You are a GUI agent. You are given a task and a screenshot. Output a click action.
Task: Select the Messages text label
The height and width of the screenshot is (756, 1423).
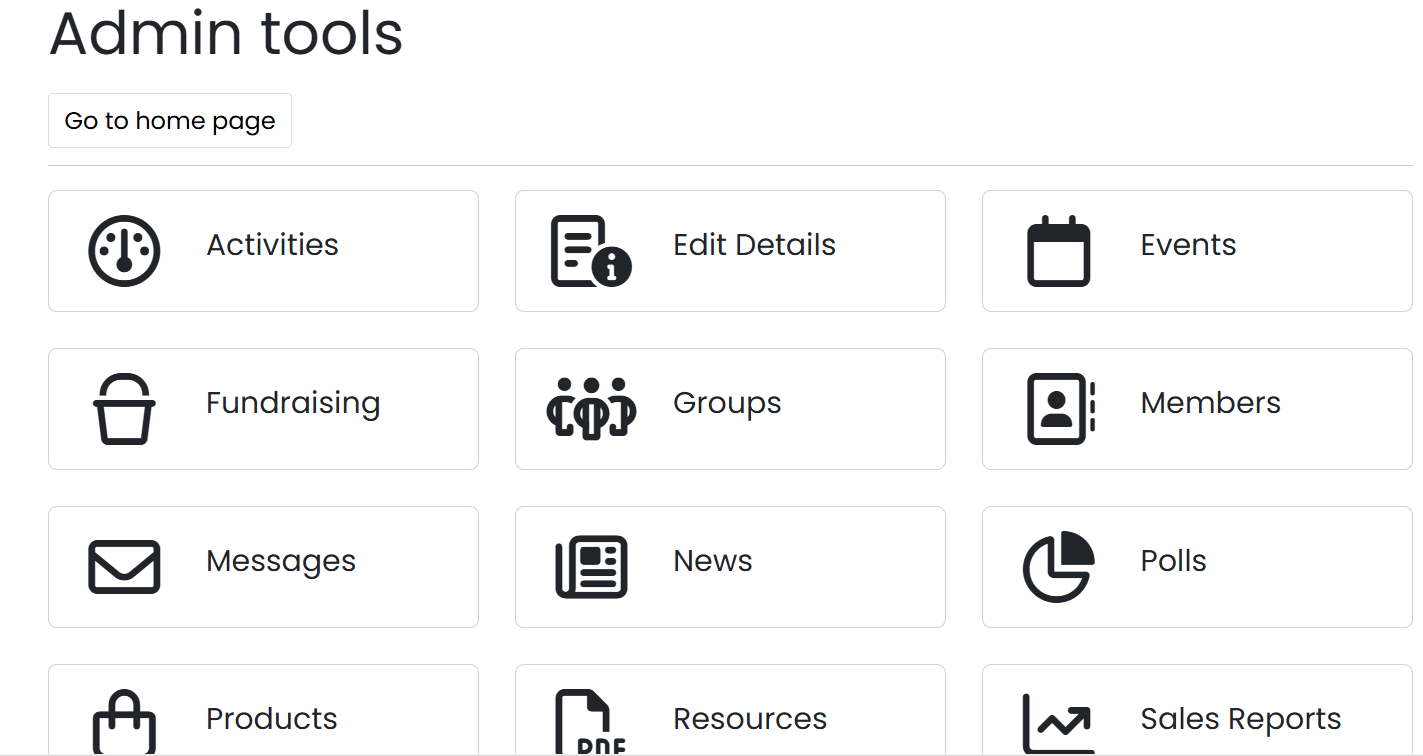281,561
